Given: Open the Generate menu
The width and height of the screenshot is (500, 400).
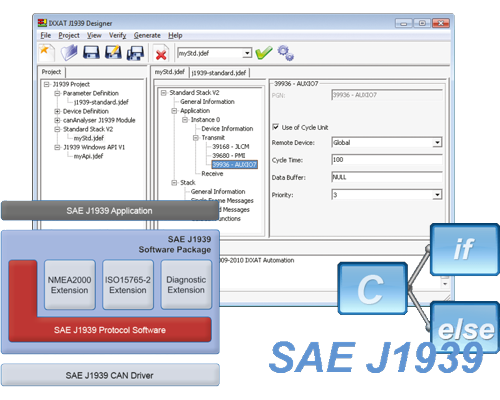Looking at the screenshot, I should 147,35.
